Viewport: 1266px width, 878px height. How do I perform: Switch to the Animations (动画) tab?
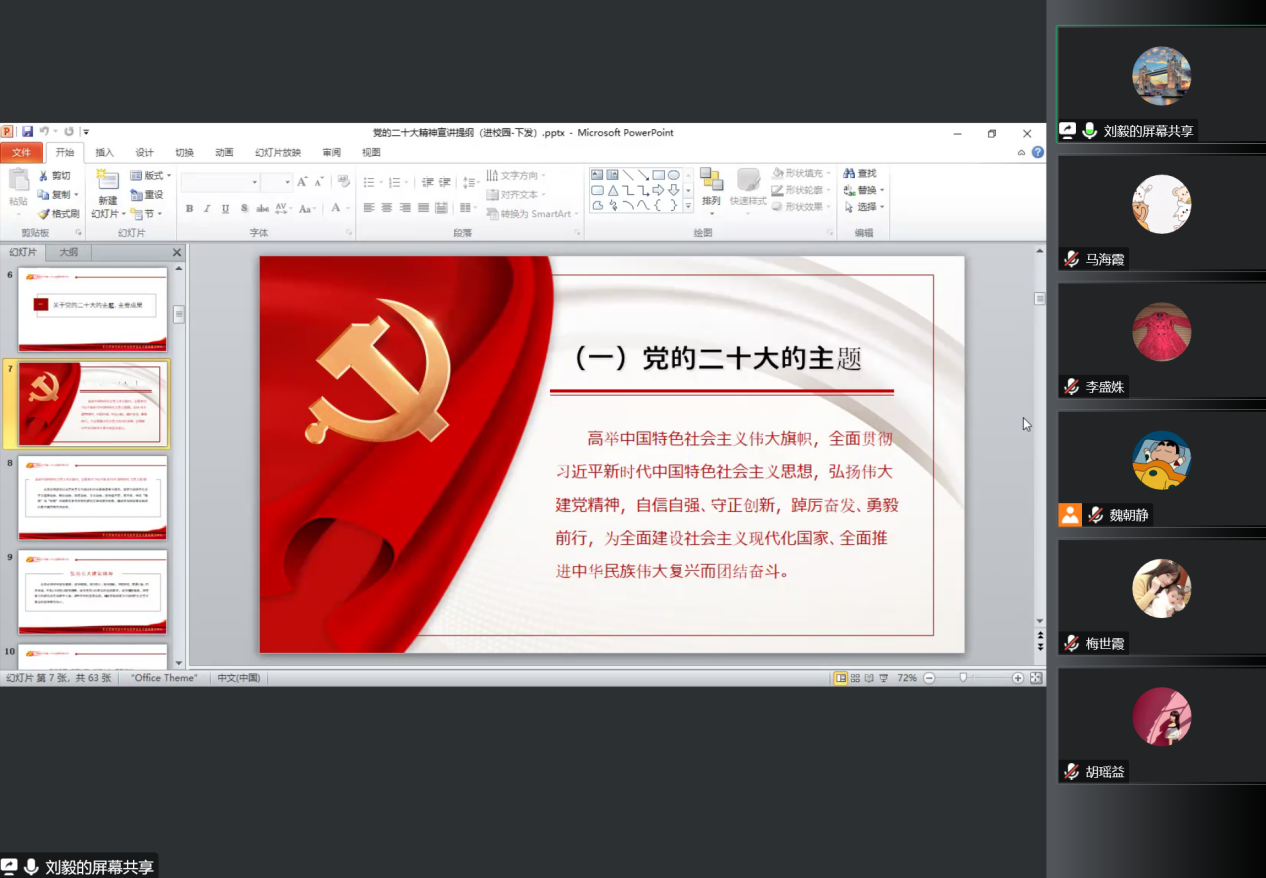(x=224, y=153)
